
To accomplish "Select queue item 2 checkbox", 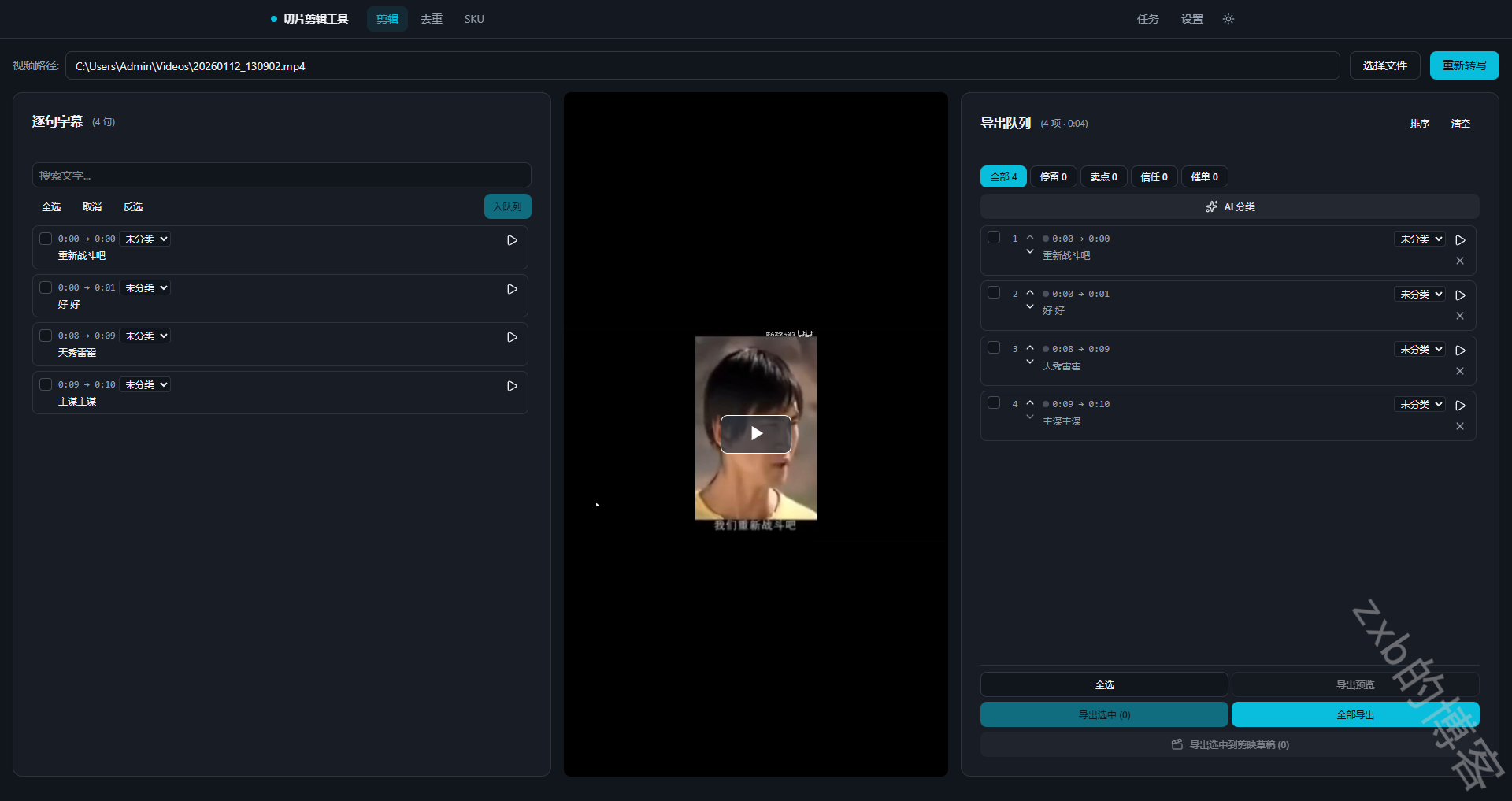I will [x=994, y=292].
